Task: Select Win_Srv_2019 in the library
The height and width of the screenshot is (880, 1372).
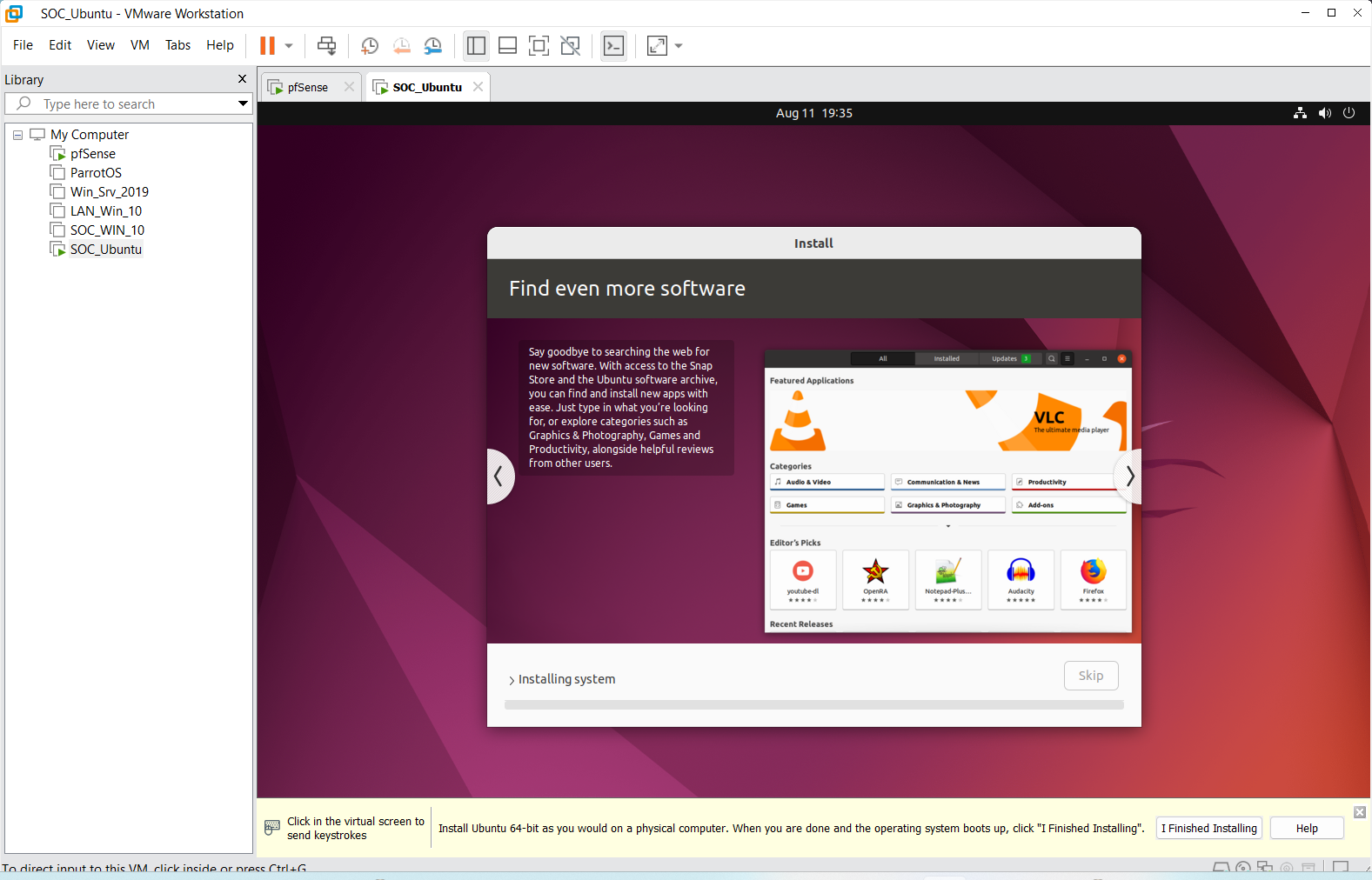Action: pyautogui.click(x=110, y=192)
